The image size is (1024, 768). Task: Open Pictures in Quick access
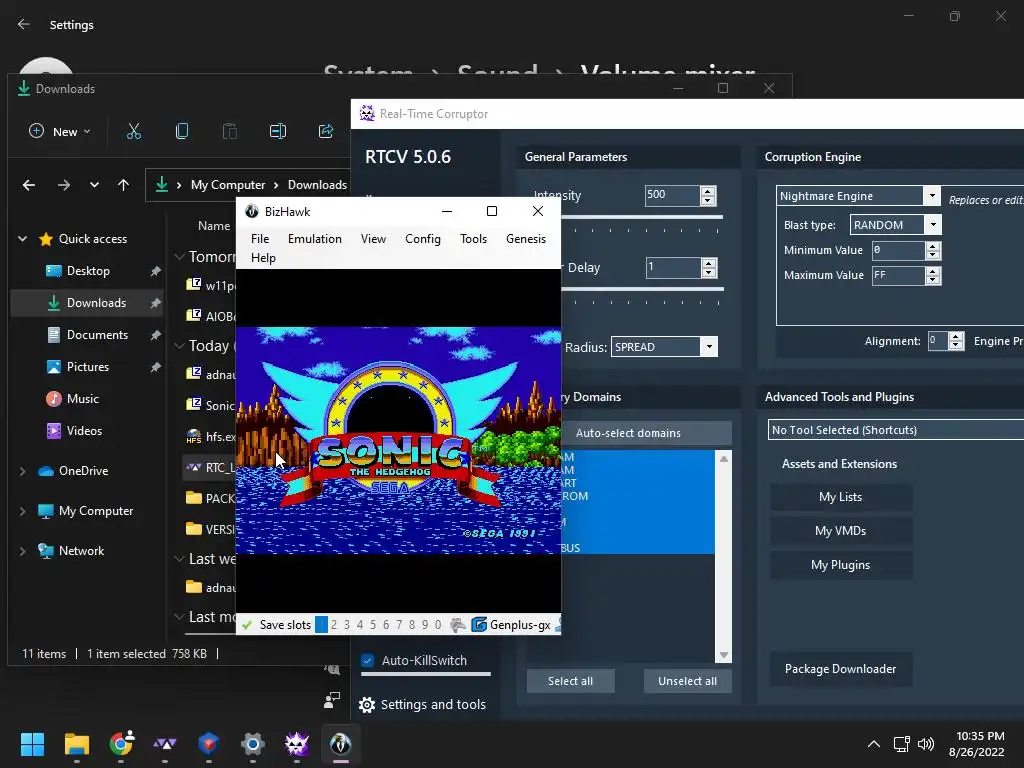pyautogui.click(x=88, y=367)
